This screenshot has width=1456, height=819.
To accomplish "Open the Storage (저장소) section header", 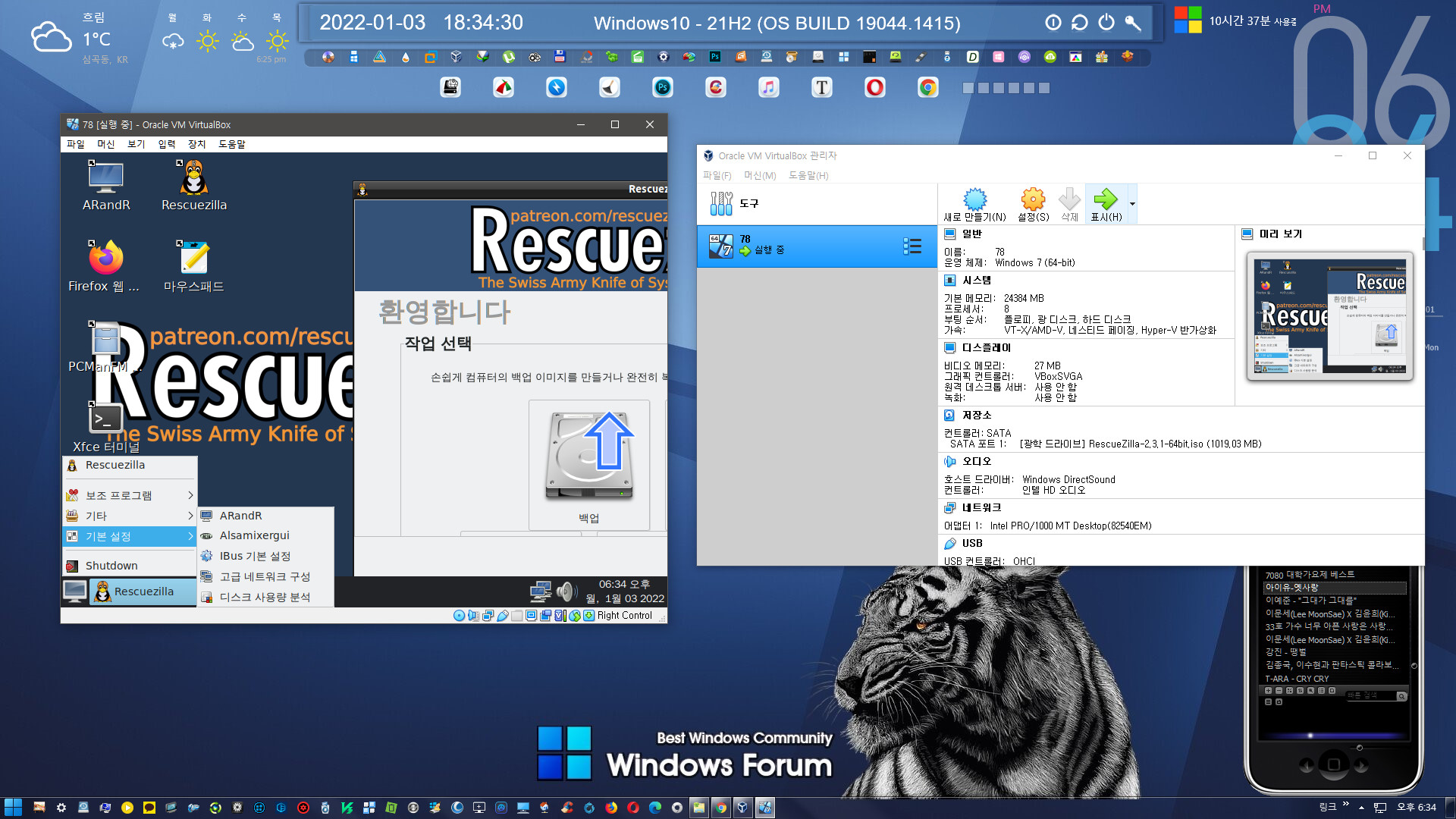I will pyautogui.click(x=977, y=415).
